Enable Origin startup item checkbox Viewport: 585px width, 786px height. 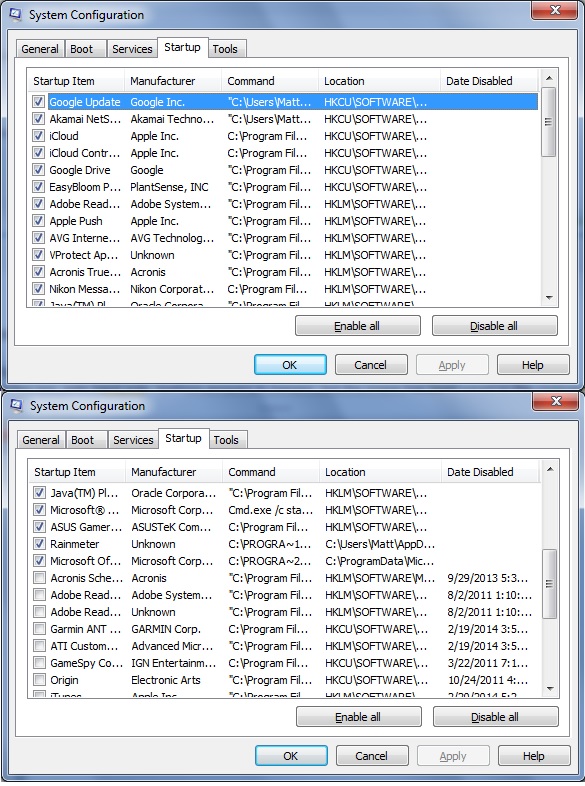coord(40,680)
